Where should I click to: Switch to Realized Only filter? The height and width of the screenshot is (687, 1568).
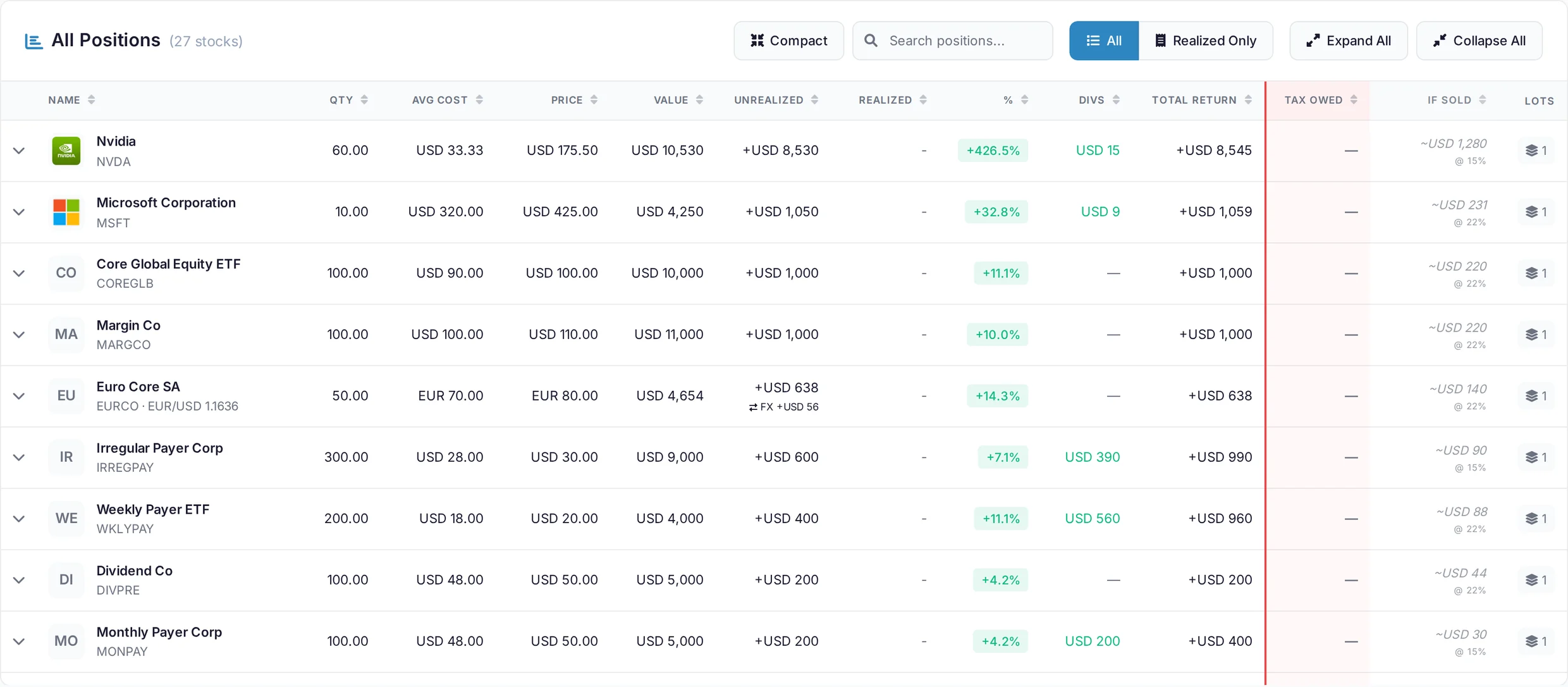pos(1206,40)
